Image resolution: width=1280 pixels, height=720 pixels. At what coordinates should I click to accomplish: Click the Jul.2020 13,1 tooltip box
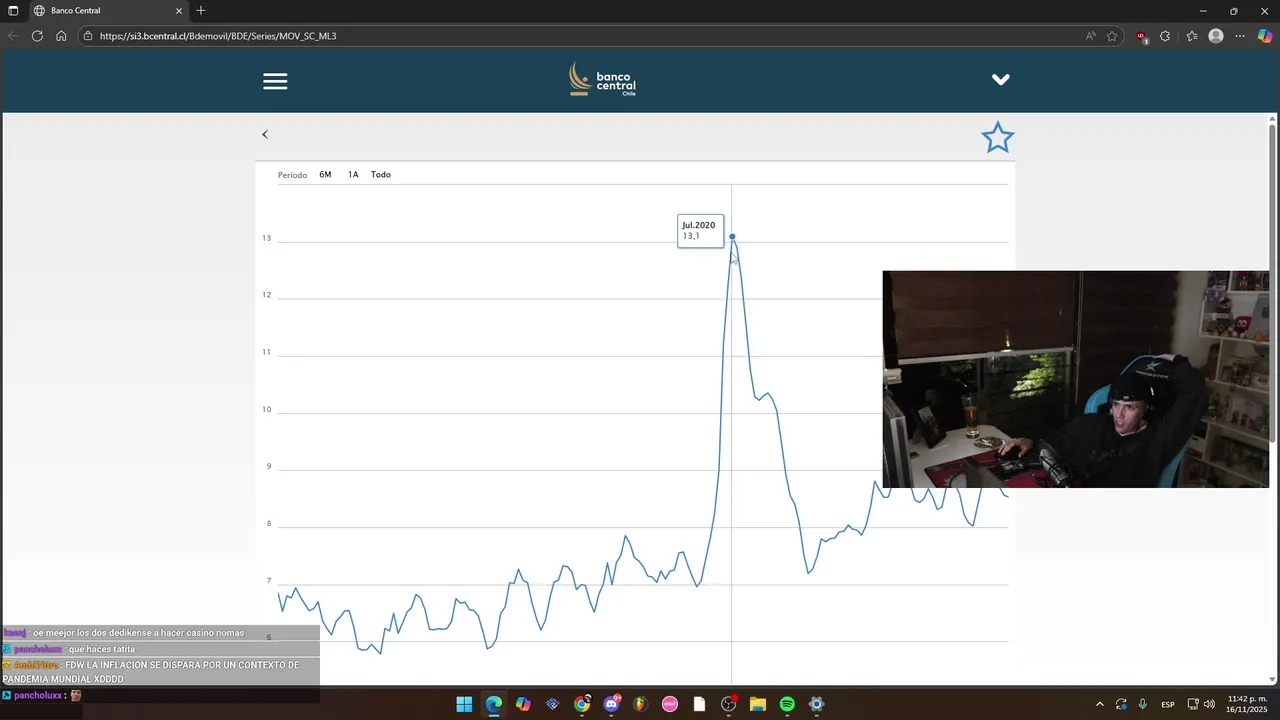click(700, 231)
